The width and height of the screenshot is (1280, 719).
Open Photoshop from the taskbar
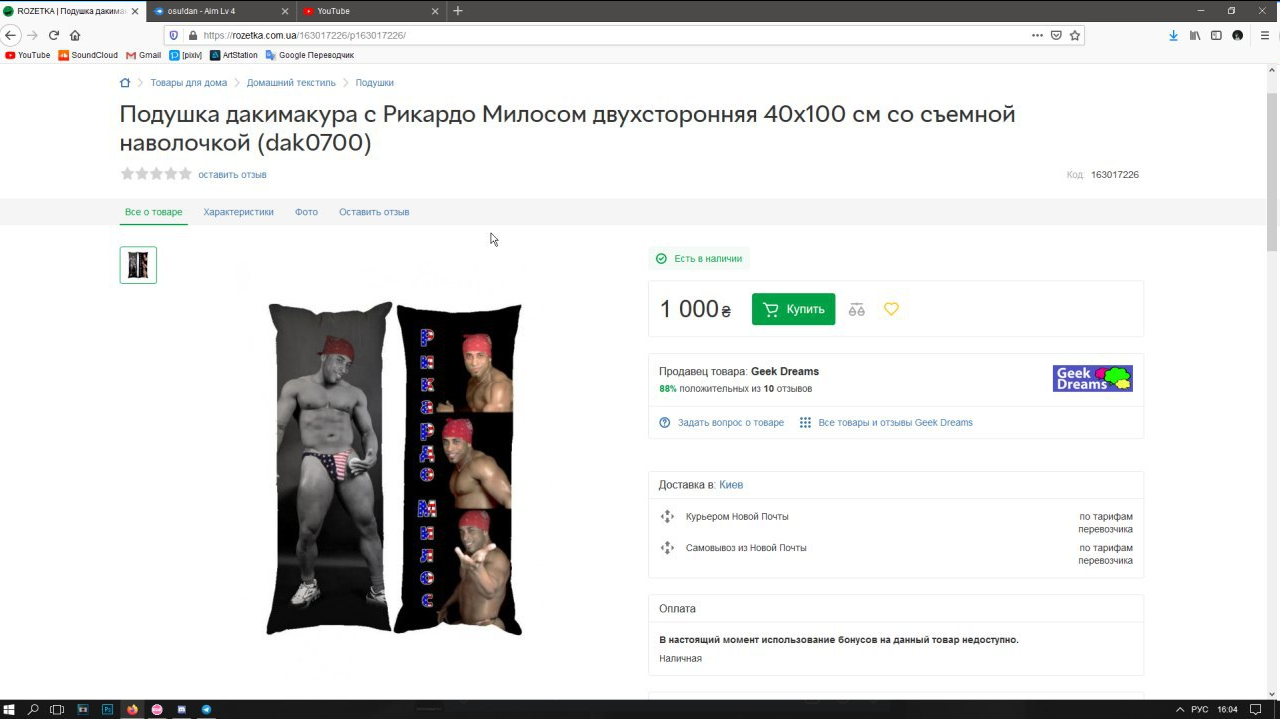[x=107, y=709]
